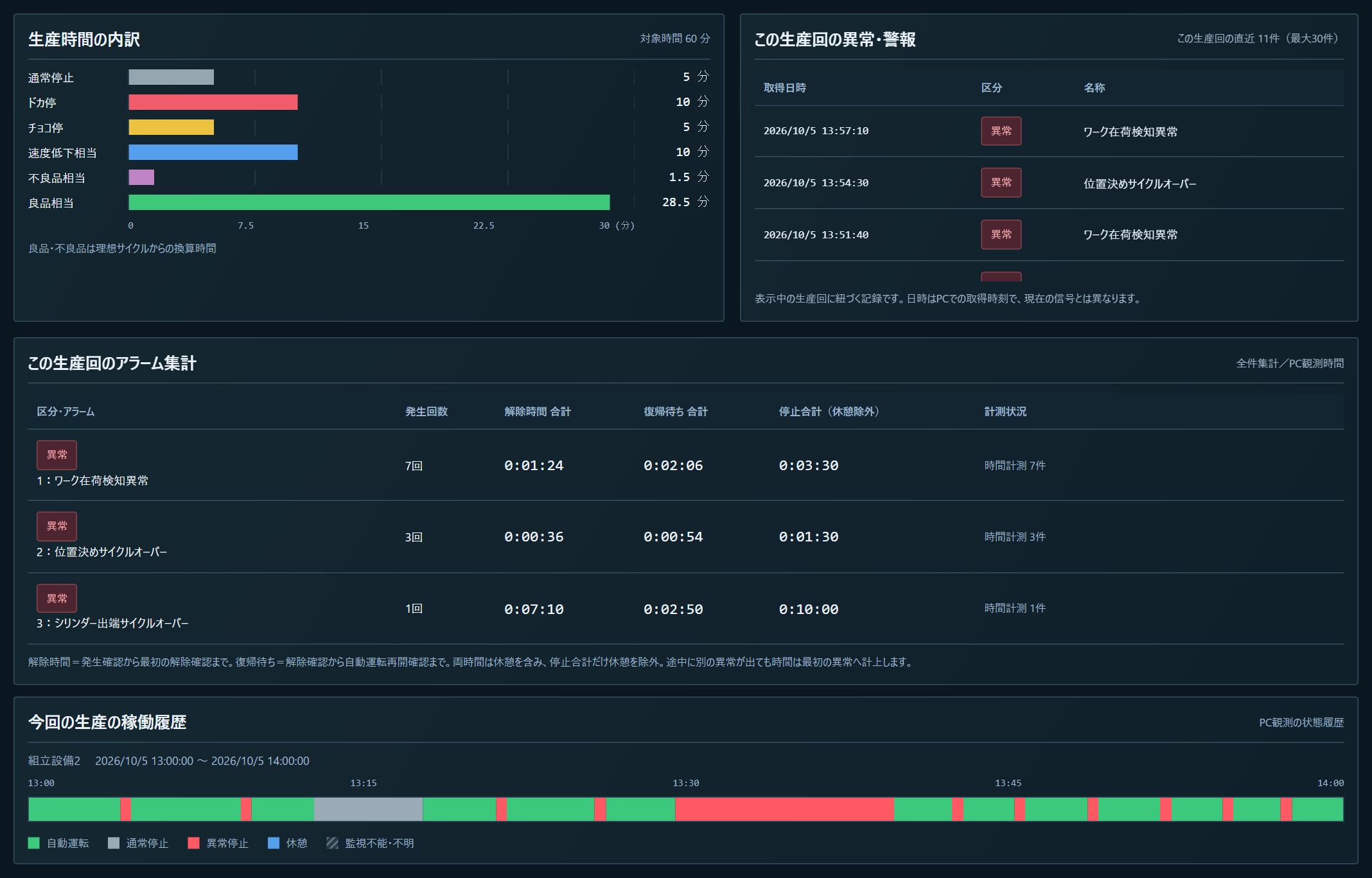This screenshot has height=878, width=1372.
Task: Click the gray 通常停止 segment in operation timeline
Action: pos(369,809)
